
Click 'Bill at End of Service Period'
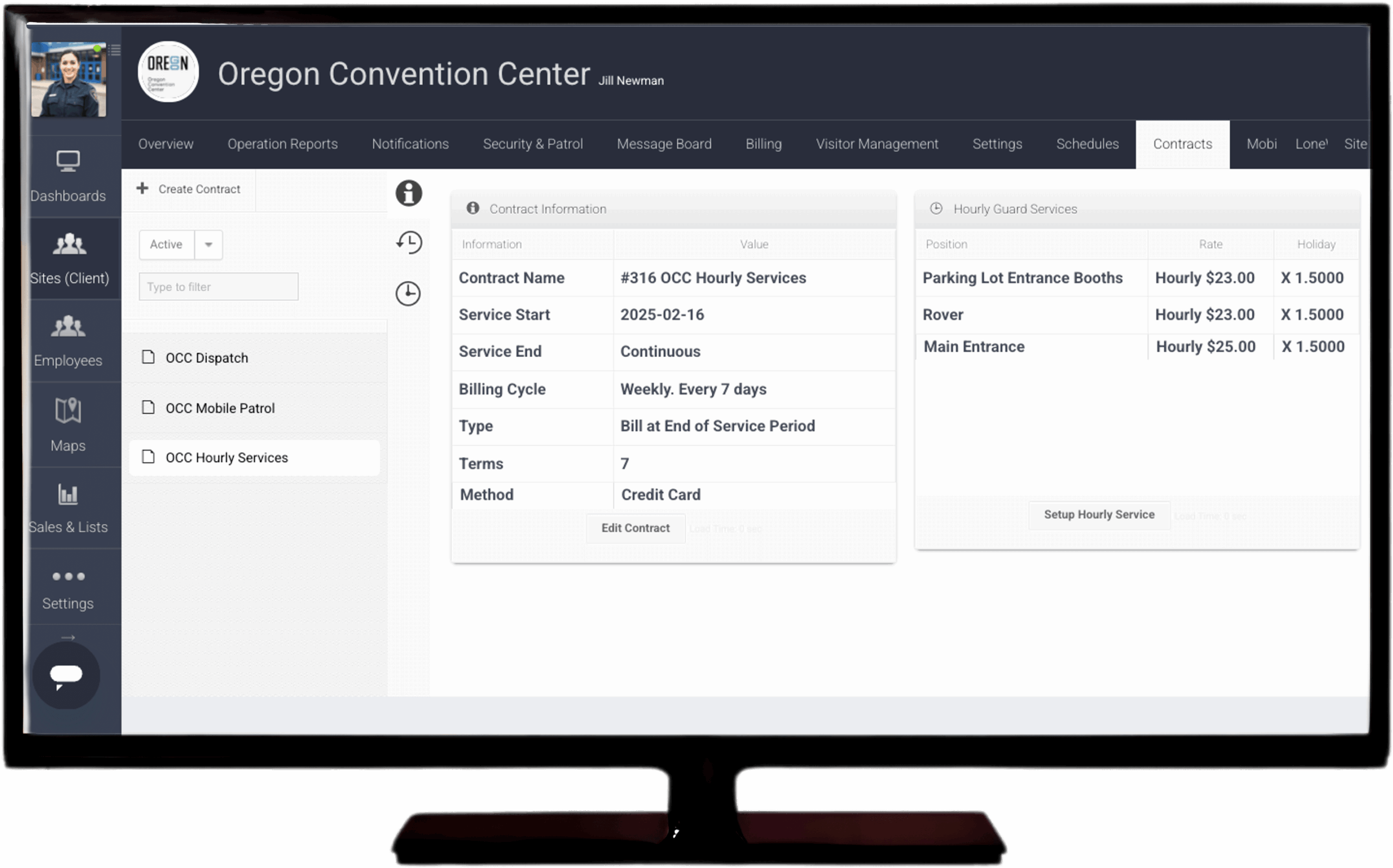click(718, 426)
